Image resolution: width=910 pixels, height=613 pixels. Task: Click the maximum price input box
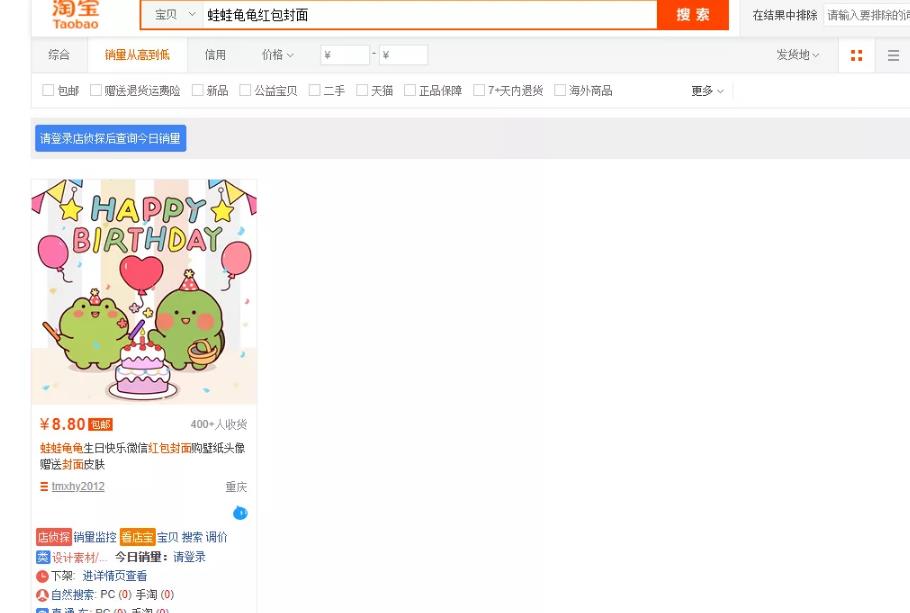click(403, 55)
